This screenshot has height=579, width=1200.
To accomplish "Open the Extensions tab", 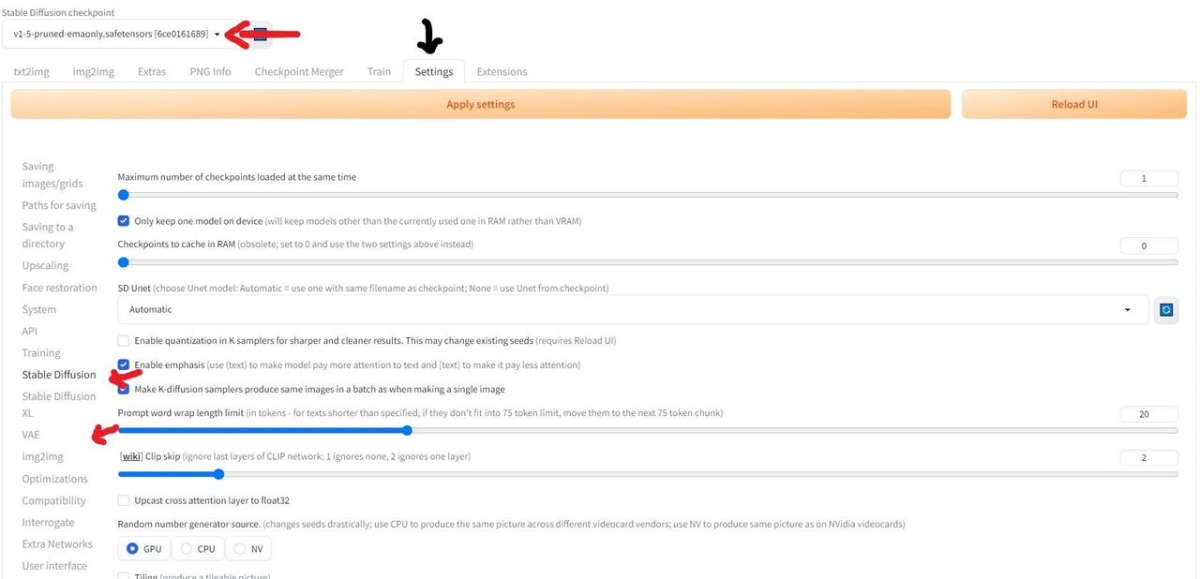I will click(502, 72).
